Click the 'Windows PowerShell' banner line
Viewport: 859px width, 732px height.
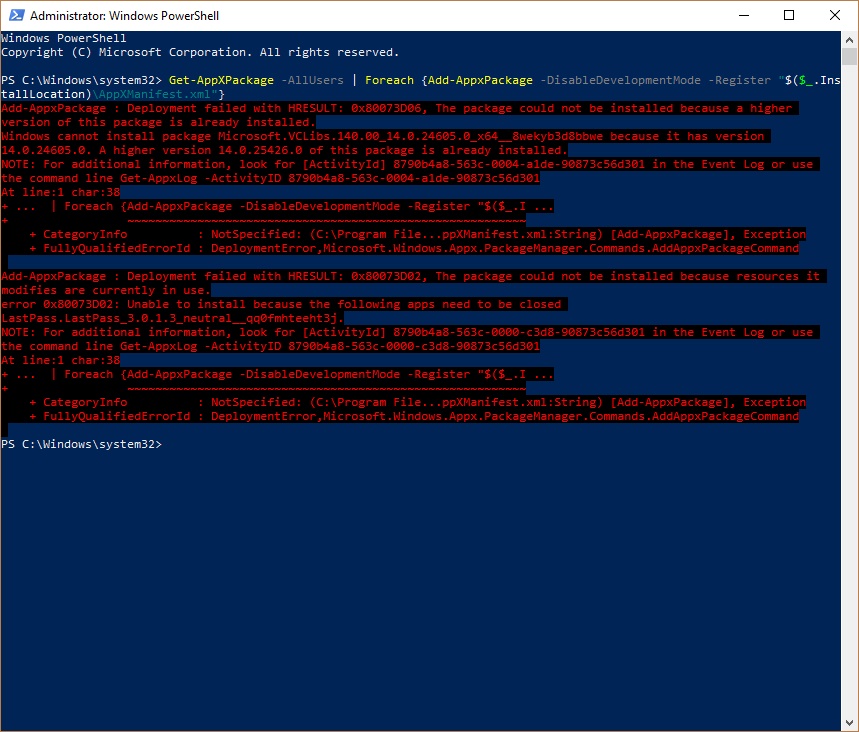64,38
